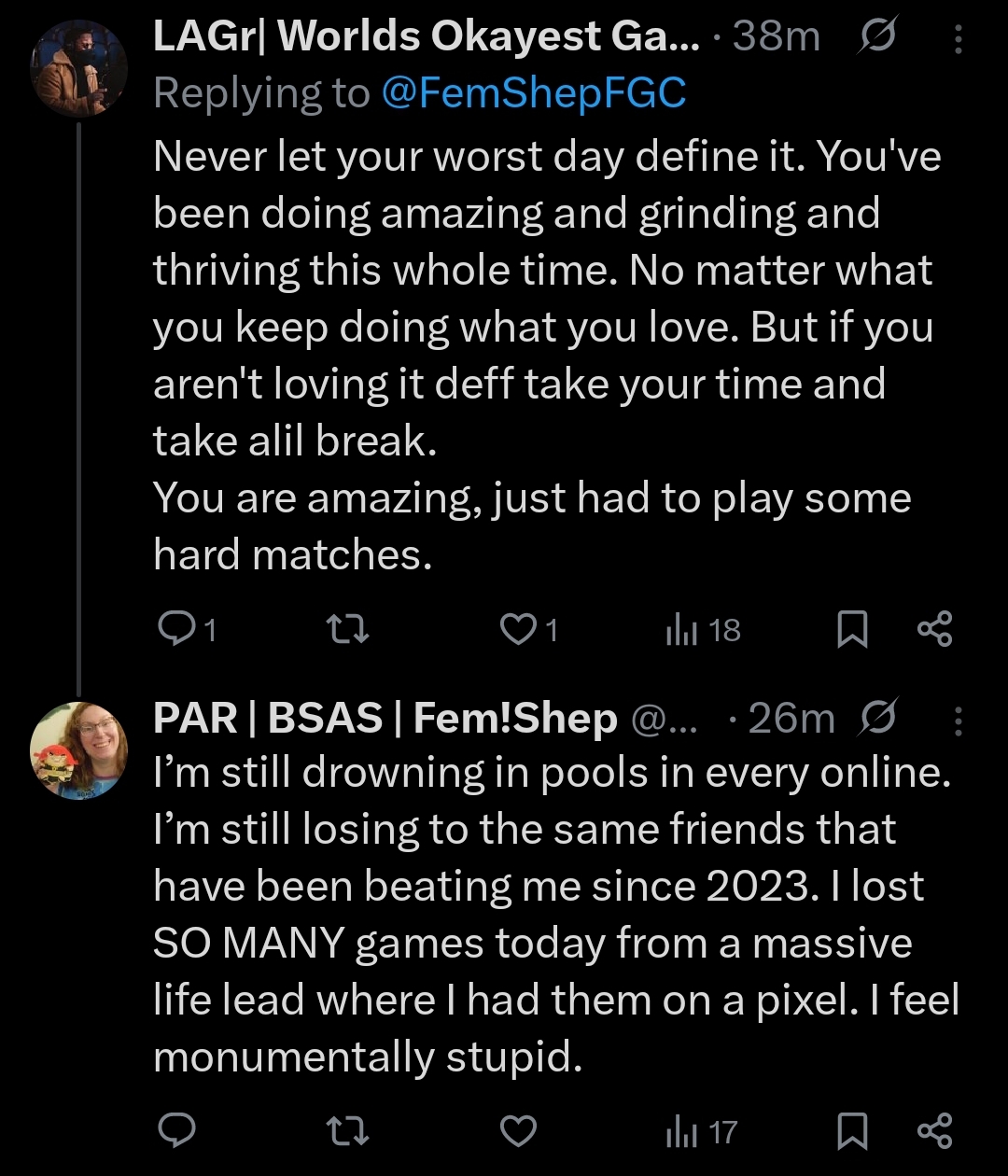This screenshot has height=1176, width=1008.
Task: Open PAR | BSAS | Fem!Shep profile name
Action: (x=385, y=719)
